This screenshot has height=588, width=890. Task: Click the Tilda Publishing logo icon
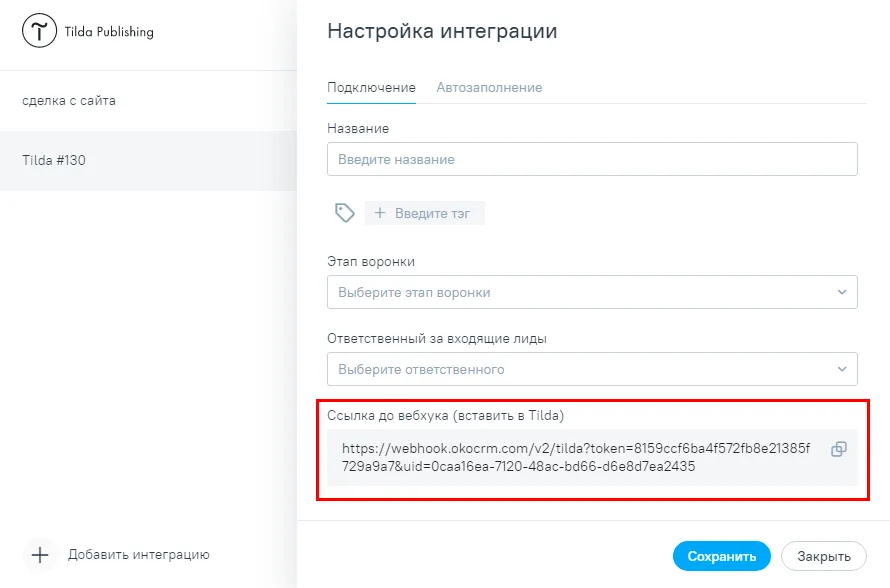pyautogui.click(x=39, y=31)
